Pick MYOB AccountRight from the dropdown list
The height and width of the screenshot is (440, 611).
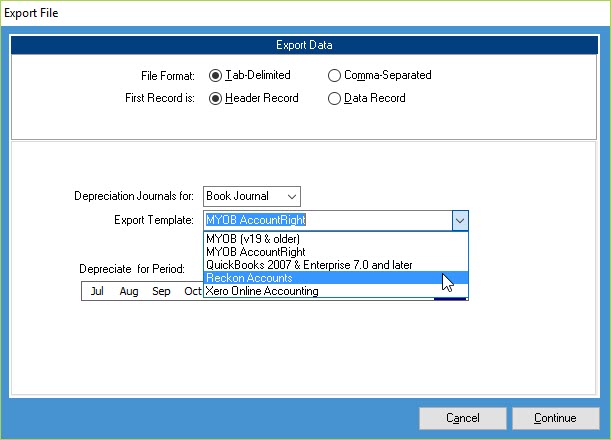coord(336,252)
